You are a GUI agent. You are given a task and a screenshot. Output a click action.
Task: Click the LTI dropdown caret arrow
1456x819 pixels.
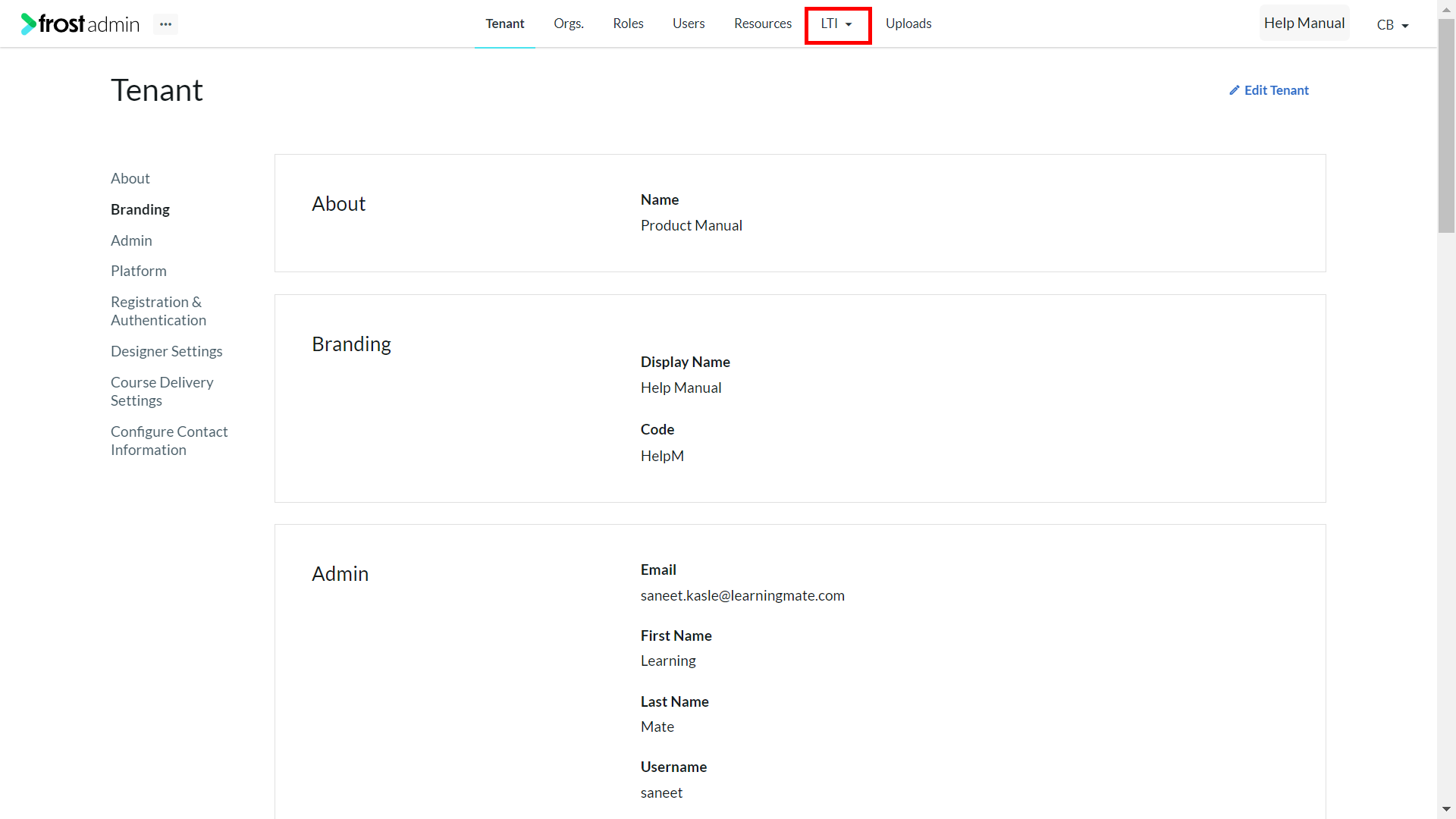click(x=849, y=25)
